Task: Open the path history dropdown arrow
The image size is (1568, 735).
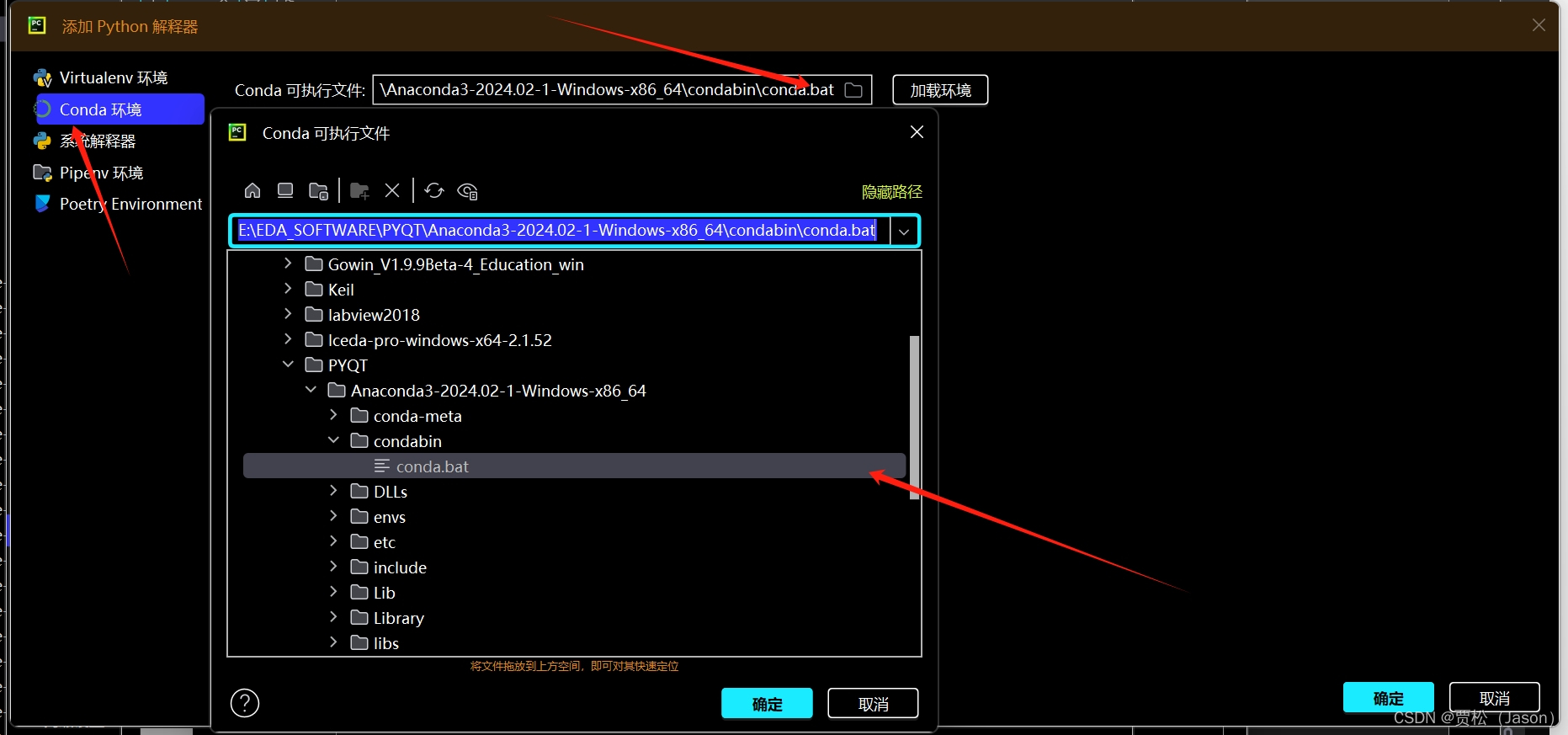Action: click(904, 231)
